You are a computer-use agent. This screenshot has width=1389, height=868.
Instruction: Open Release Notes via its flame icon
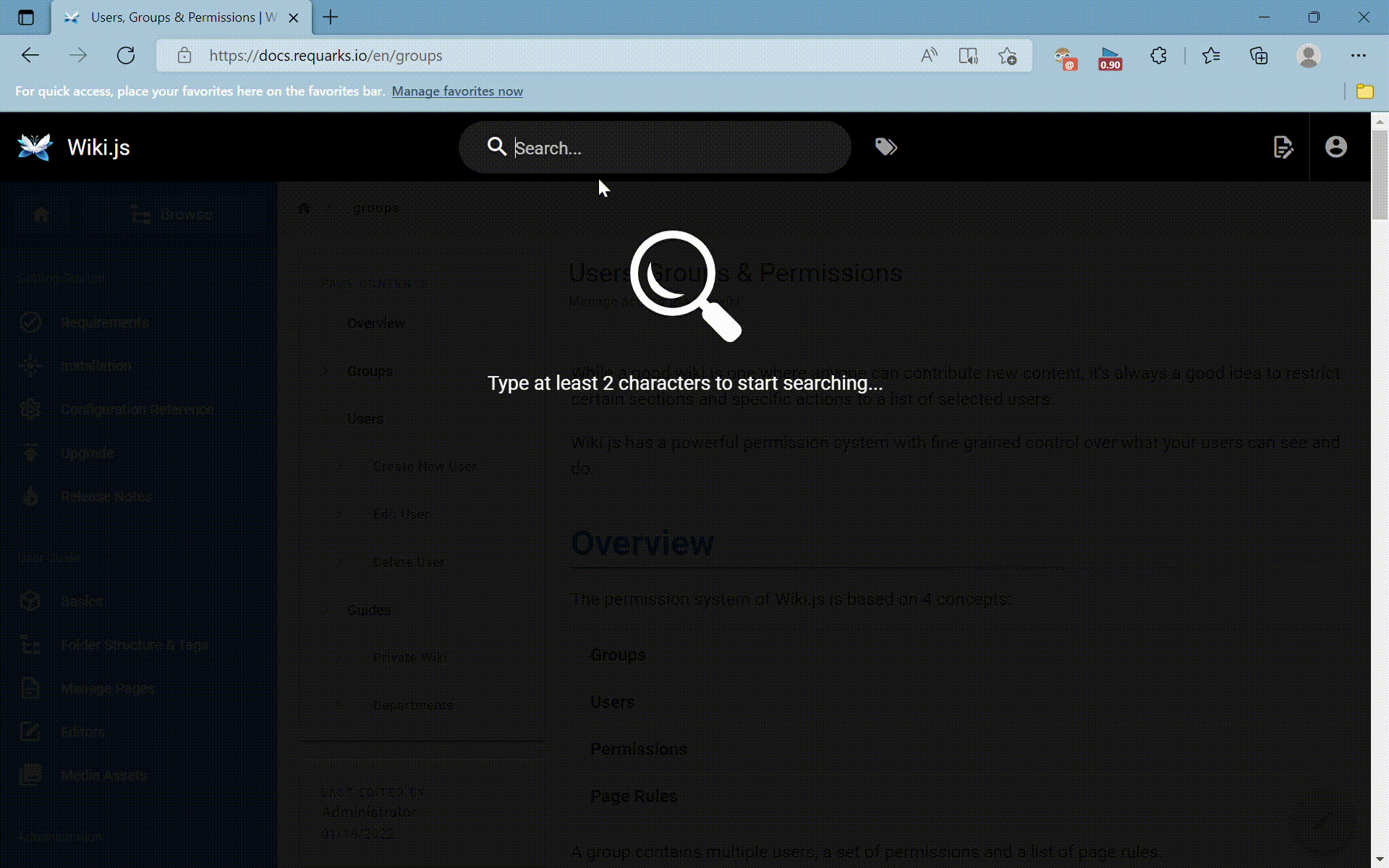click(30, 496)
